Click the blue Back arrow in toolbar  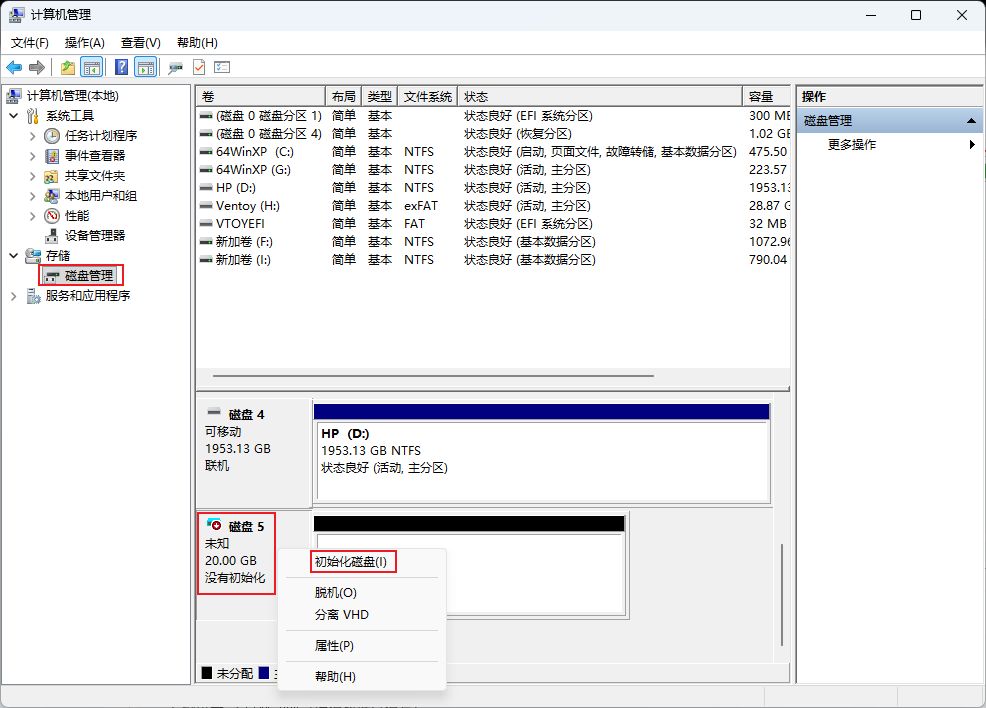tap(14, 67)
